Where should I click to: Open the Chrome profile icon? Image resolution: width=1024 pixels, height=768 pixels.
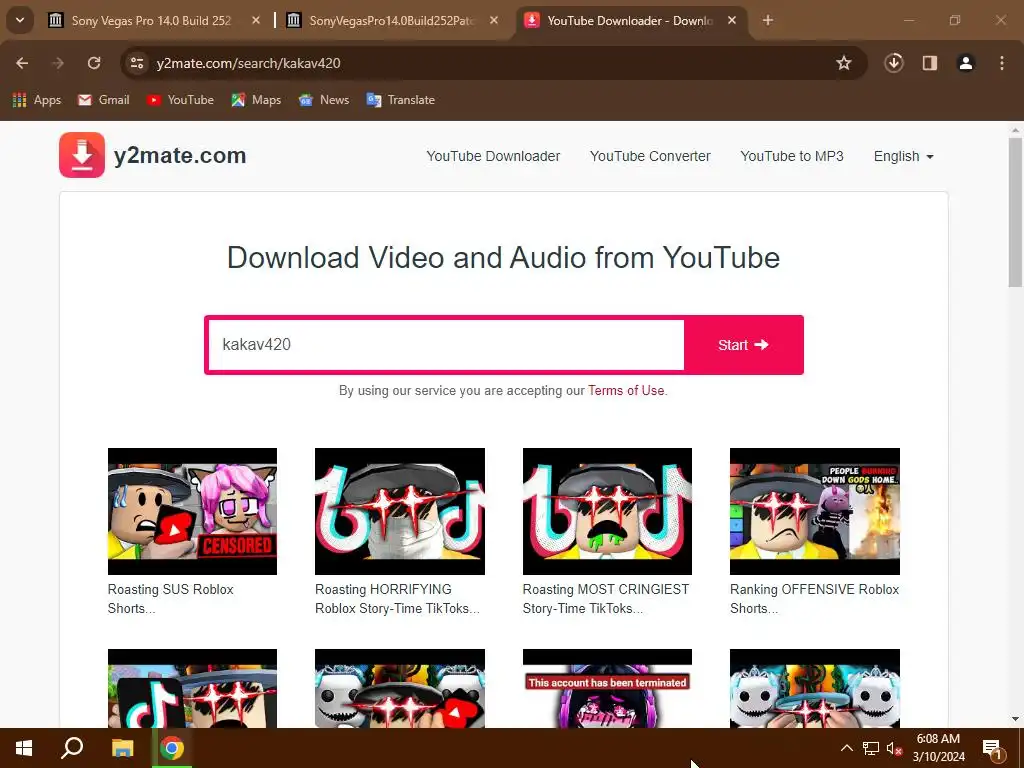(966, 63)
